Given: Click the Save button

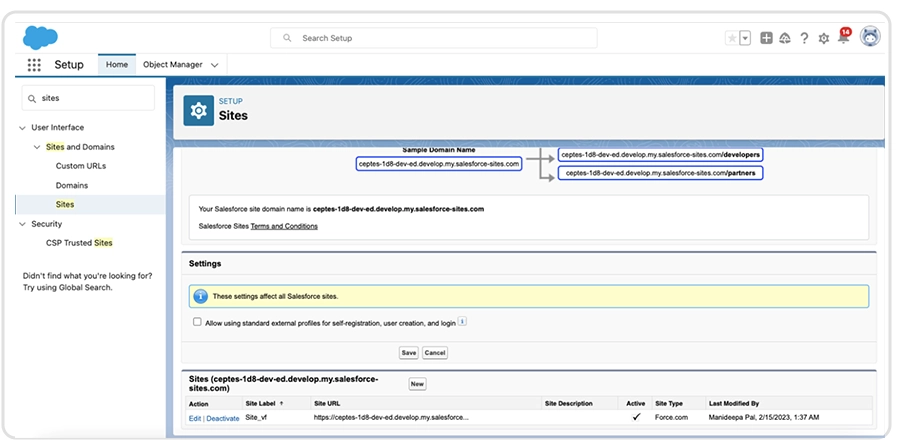Looking at the screenshot, I should click(408, 353).
